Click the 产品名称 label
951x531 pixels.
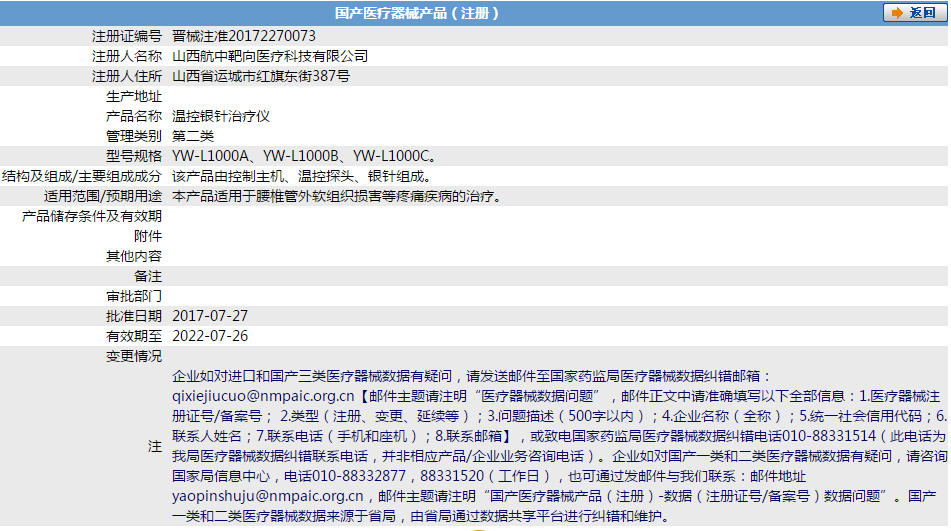tap(134, 116)
